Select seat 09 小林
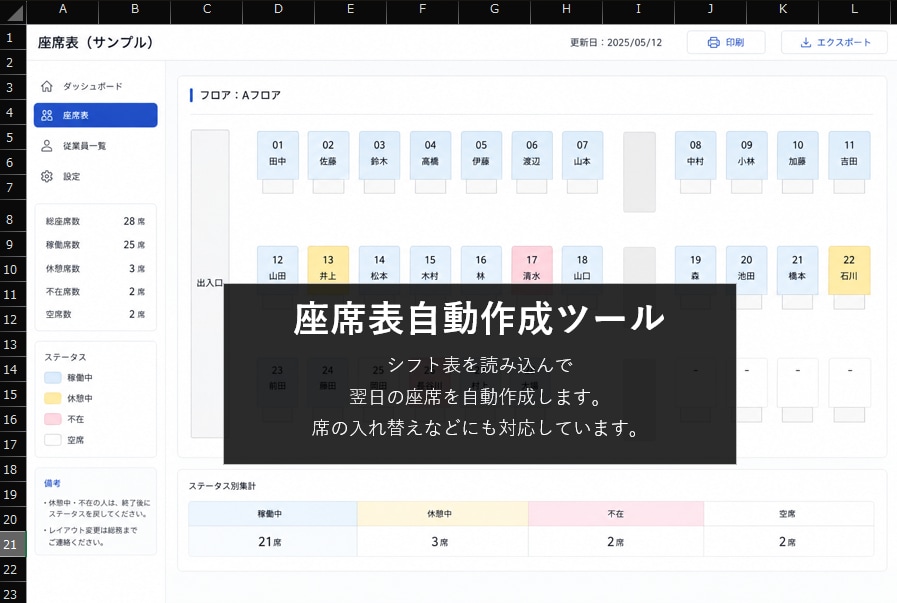This screenshot has height=603, width=897. tap(747, 156)
